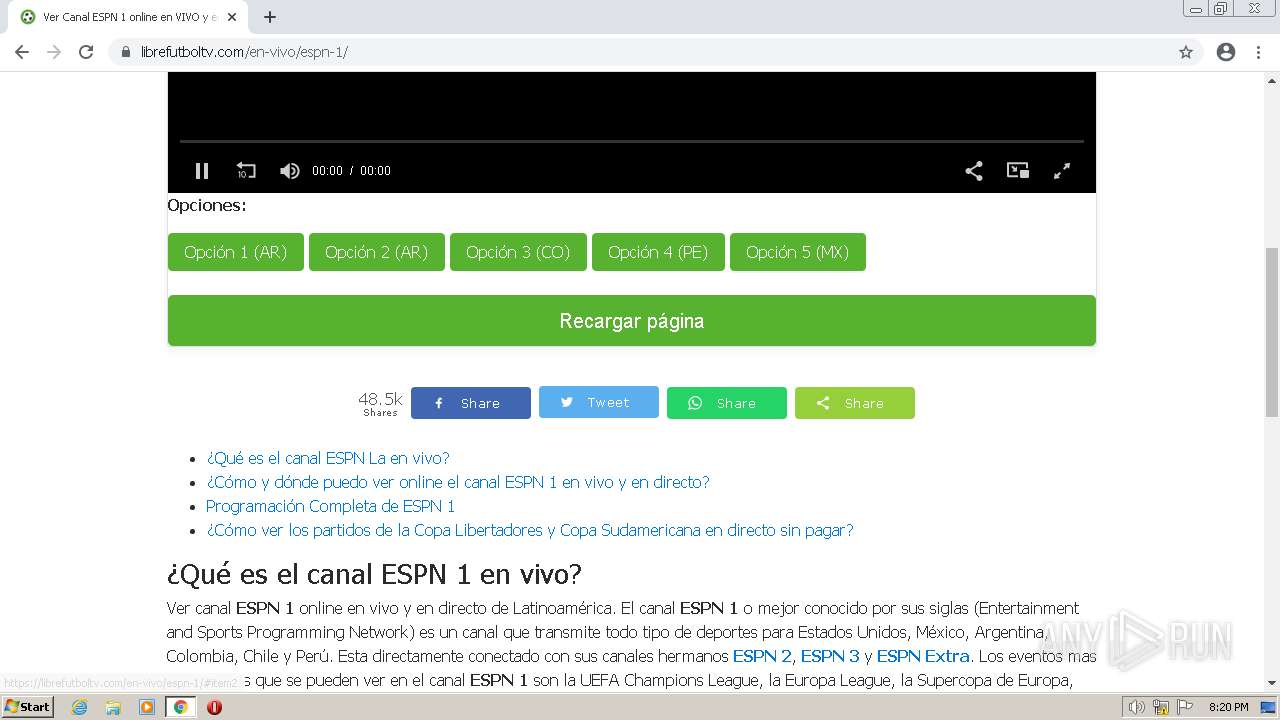Image resolution: width=1280 pixels, height=720 pixels.
Task: Open Copa Libertadores y Sudamericana link
Action: (x=530, y=530)
